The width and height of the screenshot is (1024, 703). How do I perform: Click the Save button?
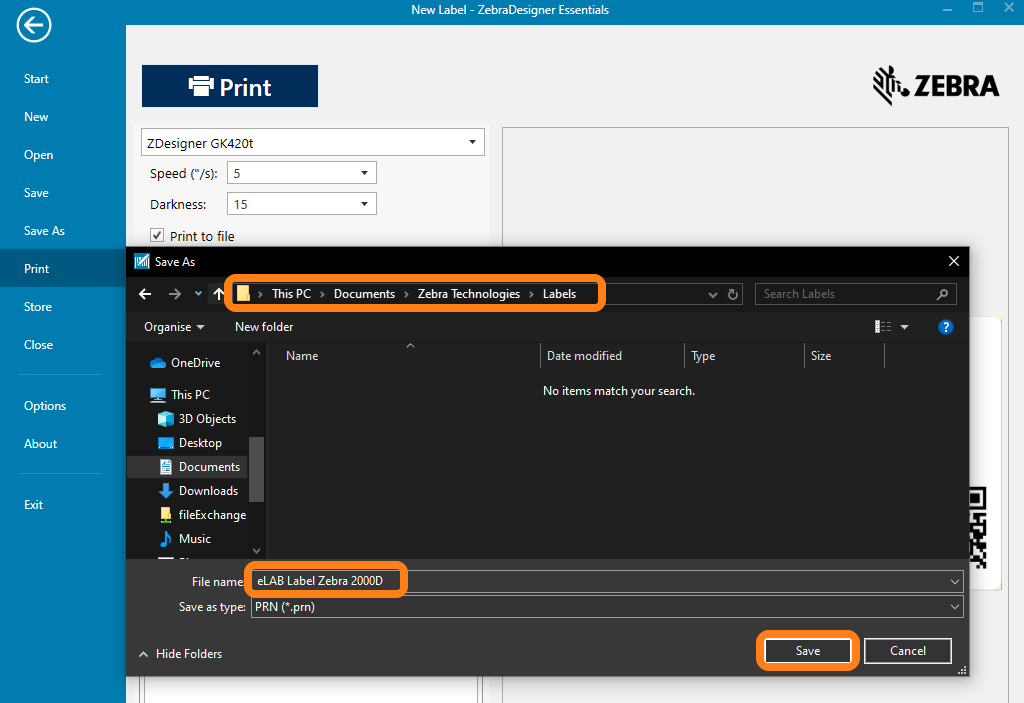(x=807, y=651)
